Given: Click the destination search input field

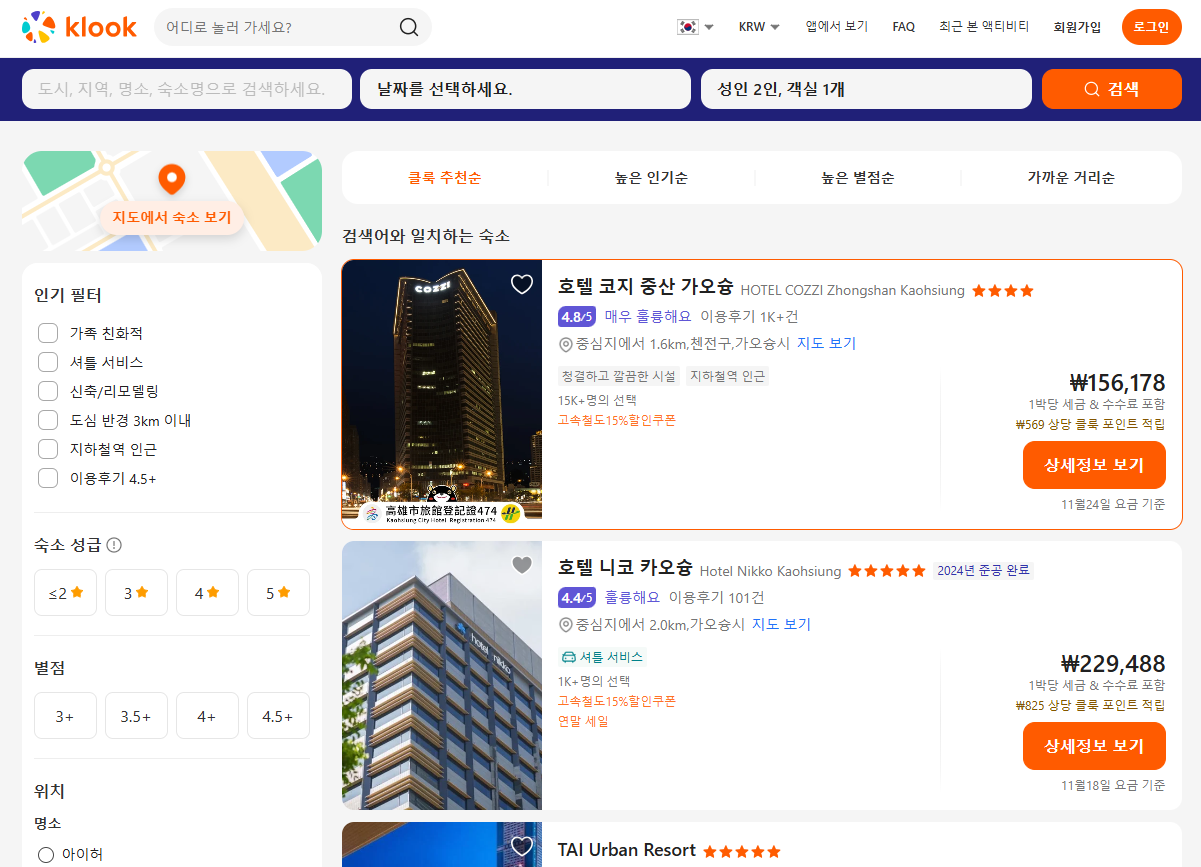Looking at the screenshot, I should [x=187, y=89].
